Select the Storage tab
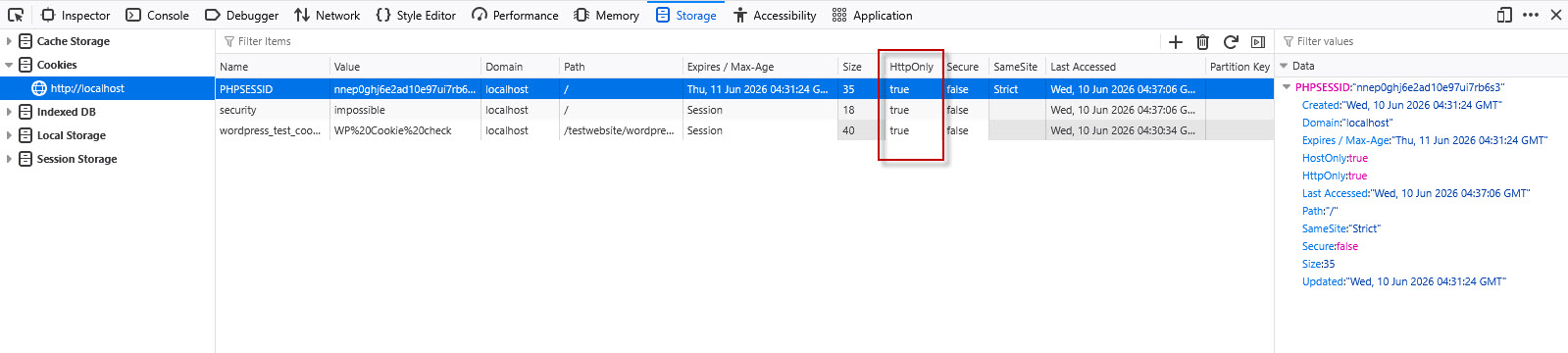The height and width of the screenshot is (353, 1568). click(685, 15)
